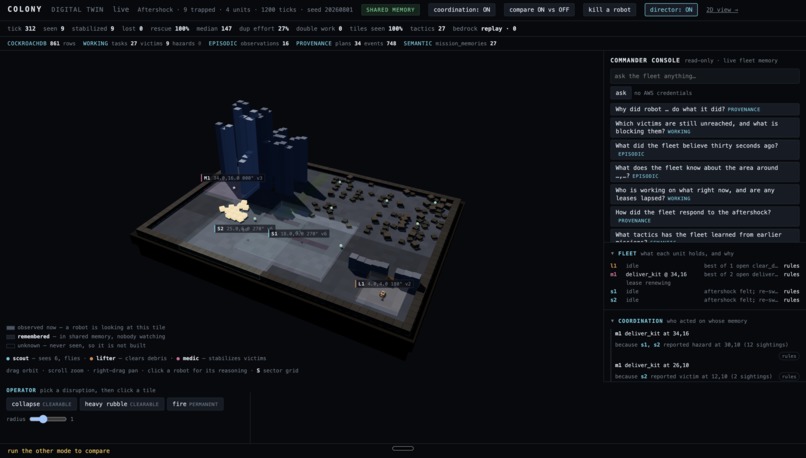The width and height of the screenshot is (806, 458).
Task: Click the WORKING tasks 27 memory stat
Action: point(110,44)
